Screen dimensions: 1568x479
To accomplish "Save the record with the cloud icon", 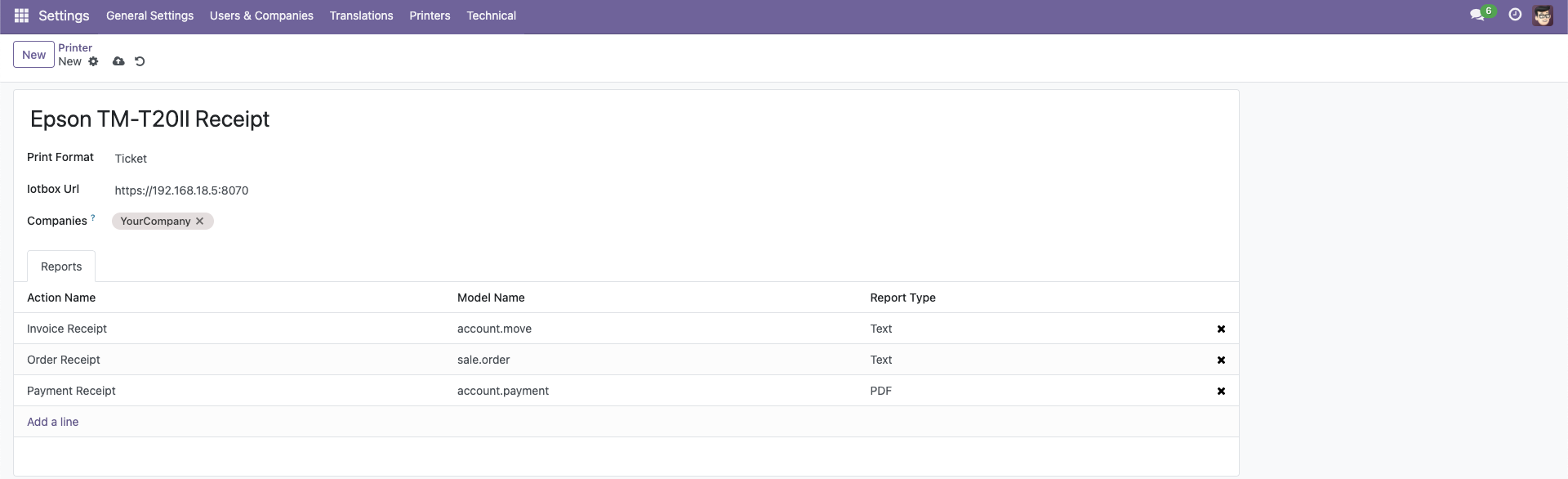I will tap(118, 61).
